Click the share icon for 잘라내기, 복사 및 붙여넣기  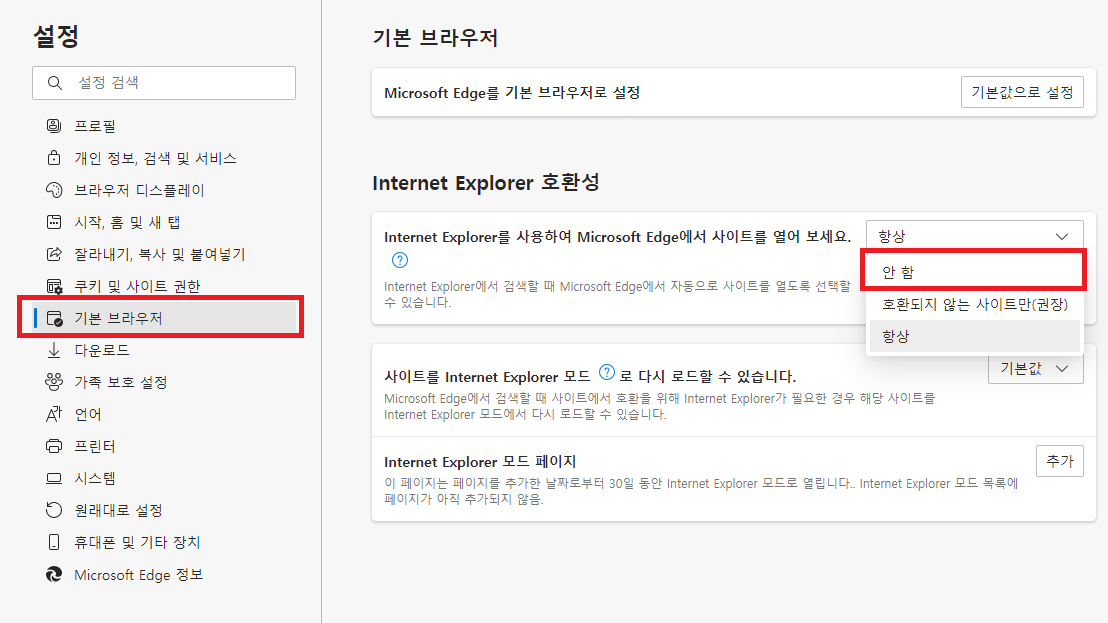click(x=54, y=254)
